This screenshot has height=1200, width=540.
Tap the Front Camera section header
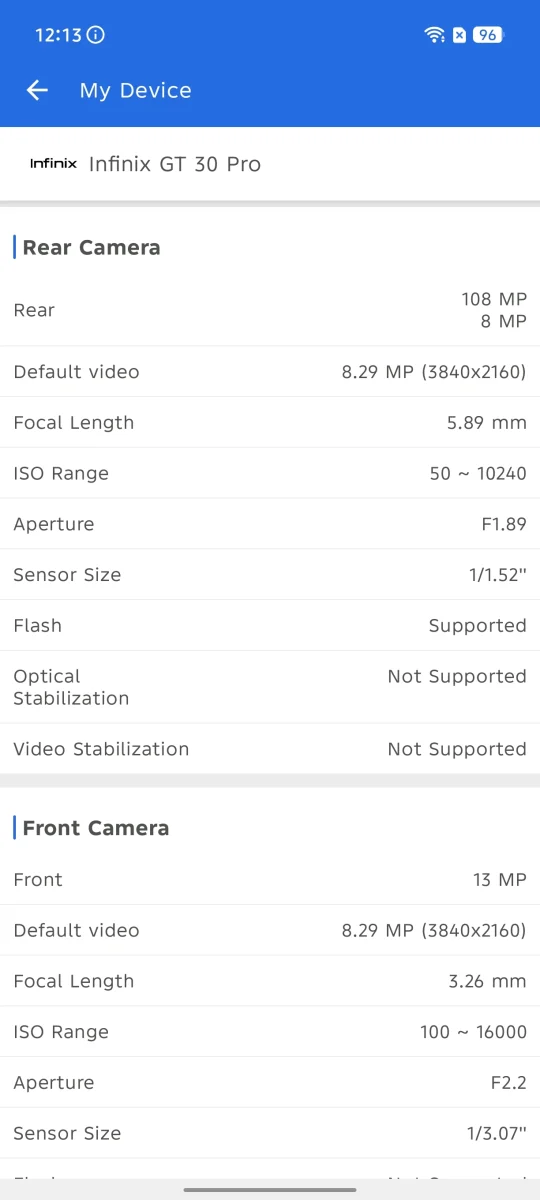click(x=96, y=828)
